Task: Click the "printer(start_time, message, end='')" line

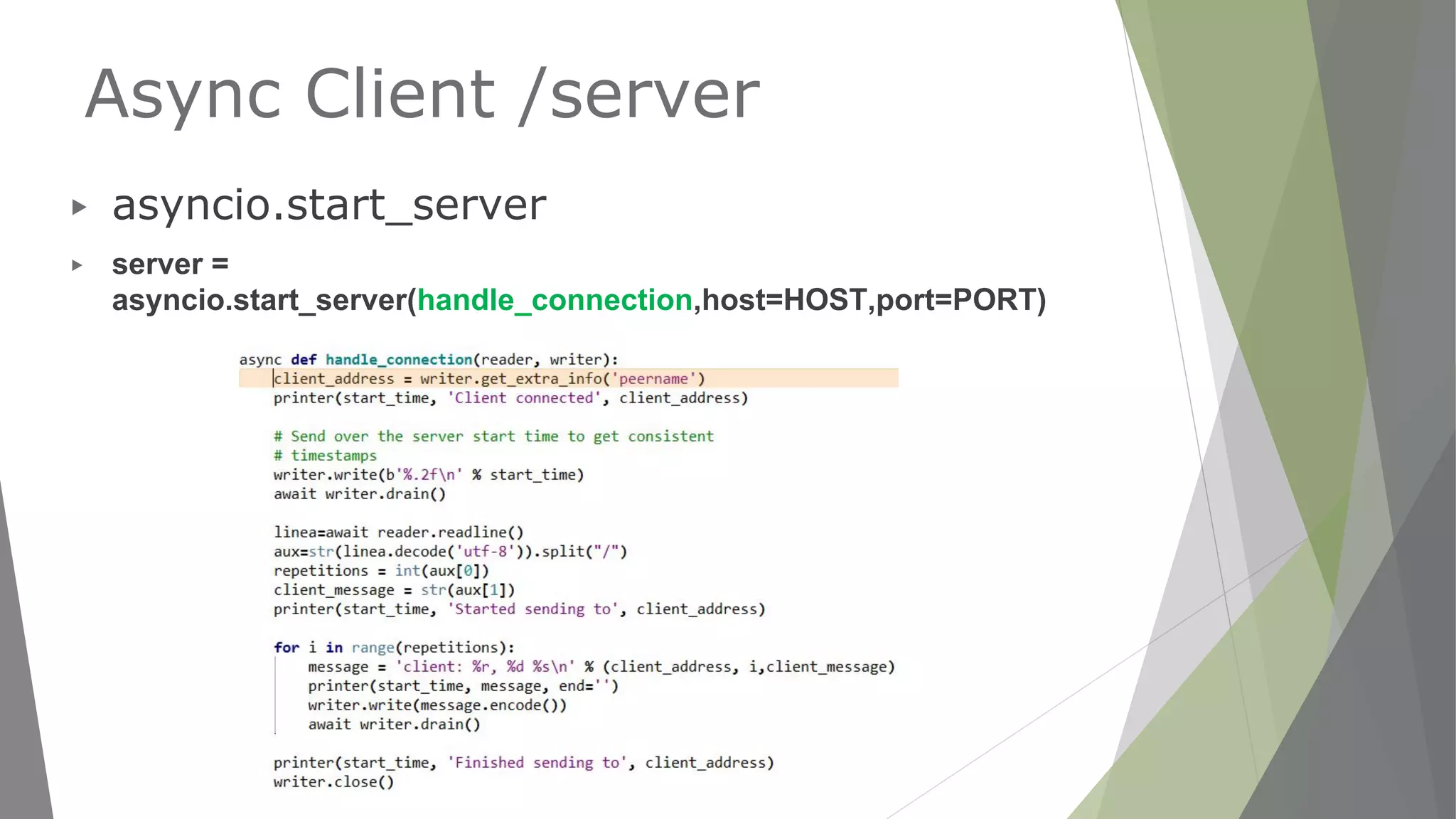Action: 464,686
